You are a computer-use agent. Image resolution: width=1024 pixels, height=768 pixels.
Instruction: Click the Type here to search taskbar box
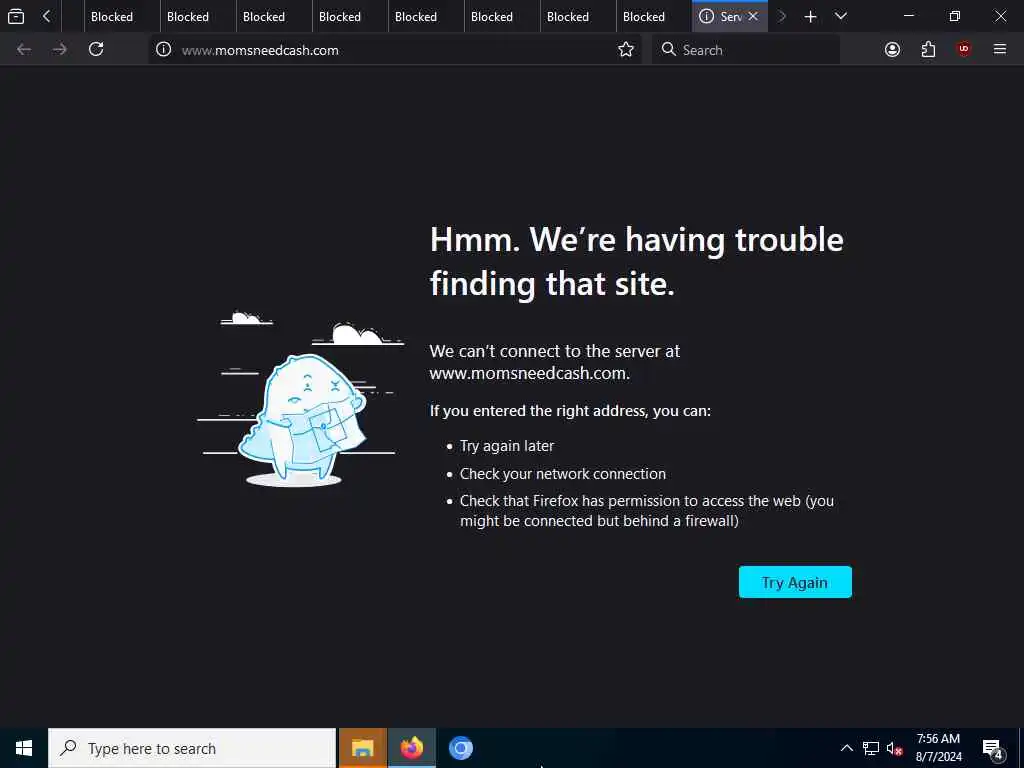pyautogui.click(x=192, y=748)
